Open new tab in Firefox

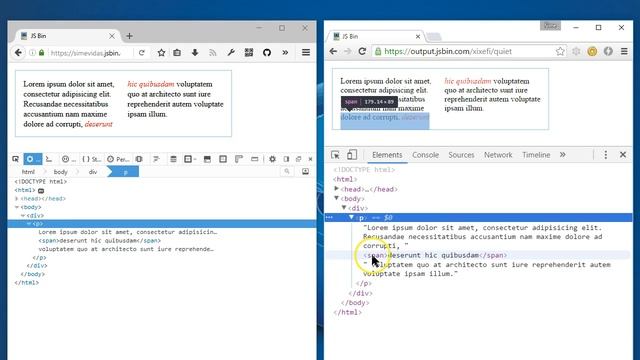129,36
